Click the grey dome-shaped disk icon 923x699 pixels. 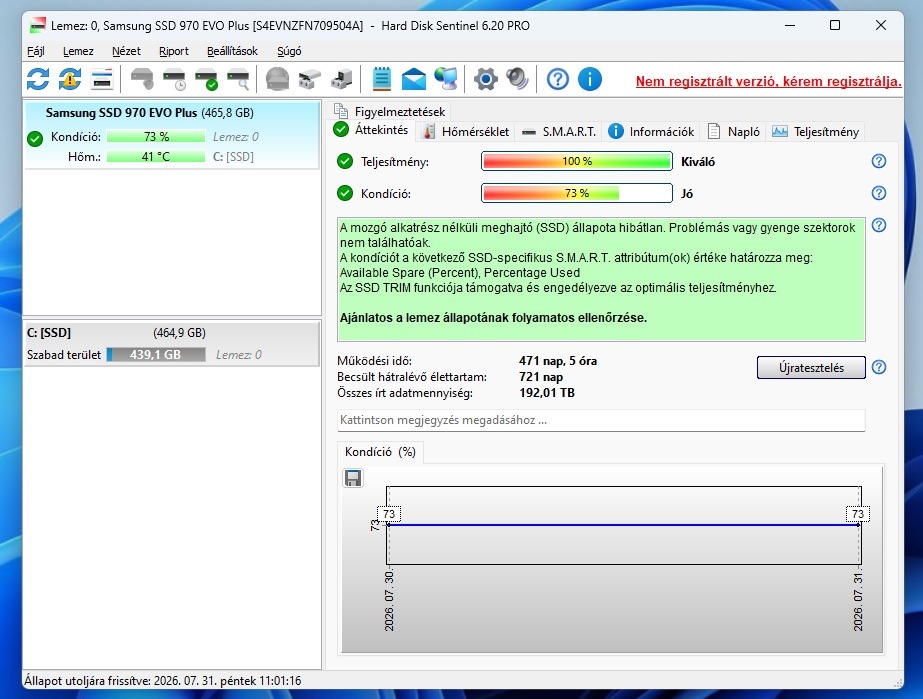point(277,79)
